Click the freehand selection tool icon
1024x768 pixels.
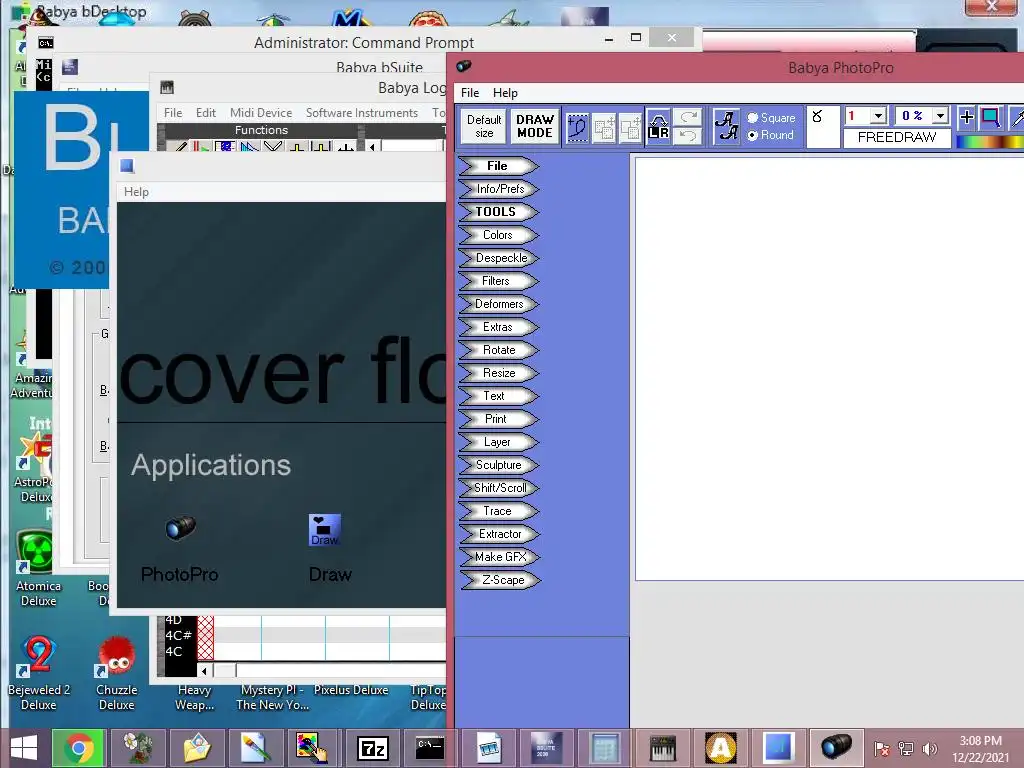578,127
